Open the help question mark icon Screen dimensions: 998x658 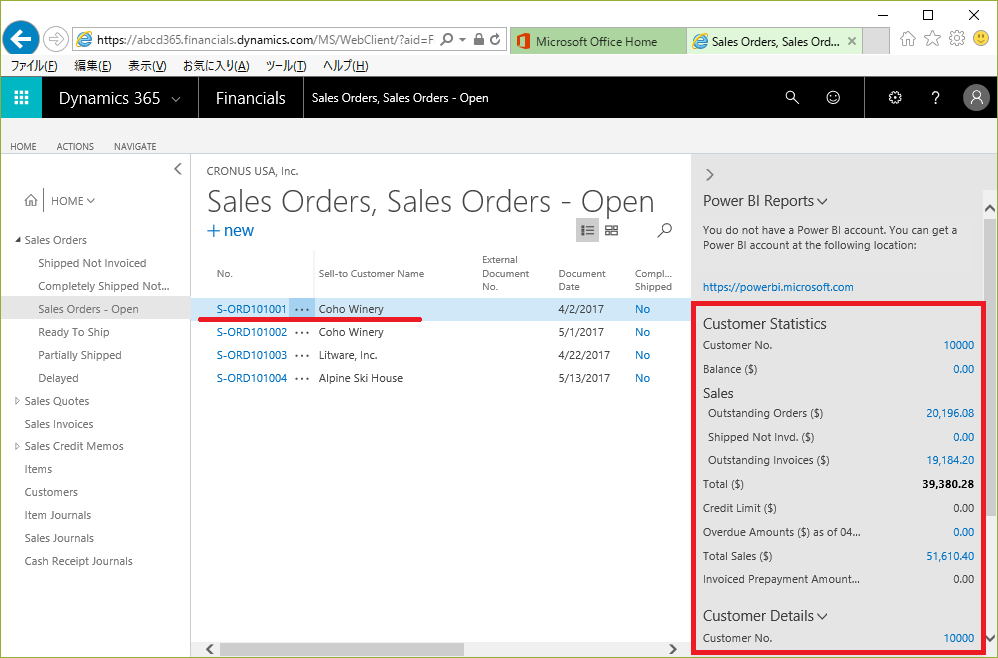[x=935, y=97]
